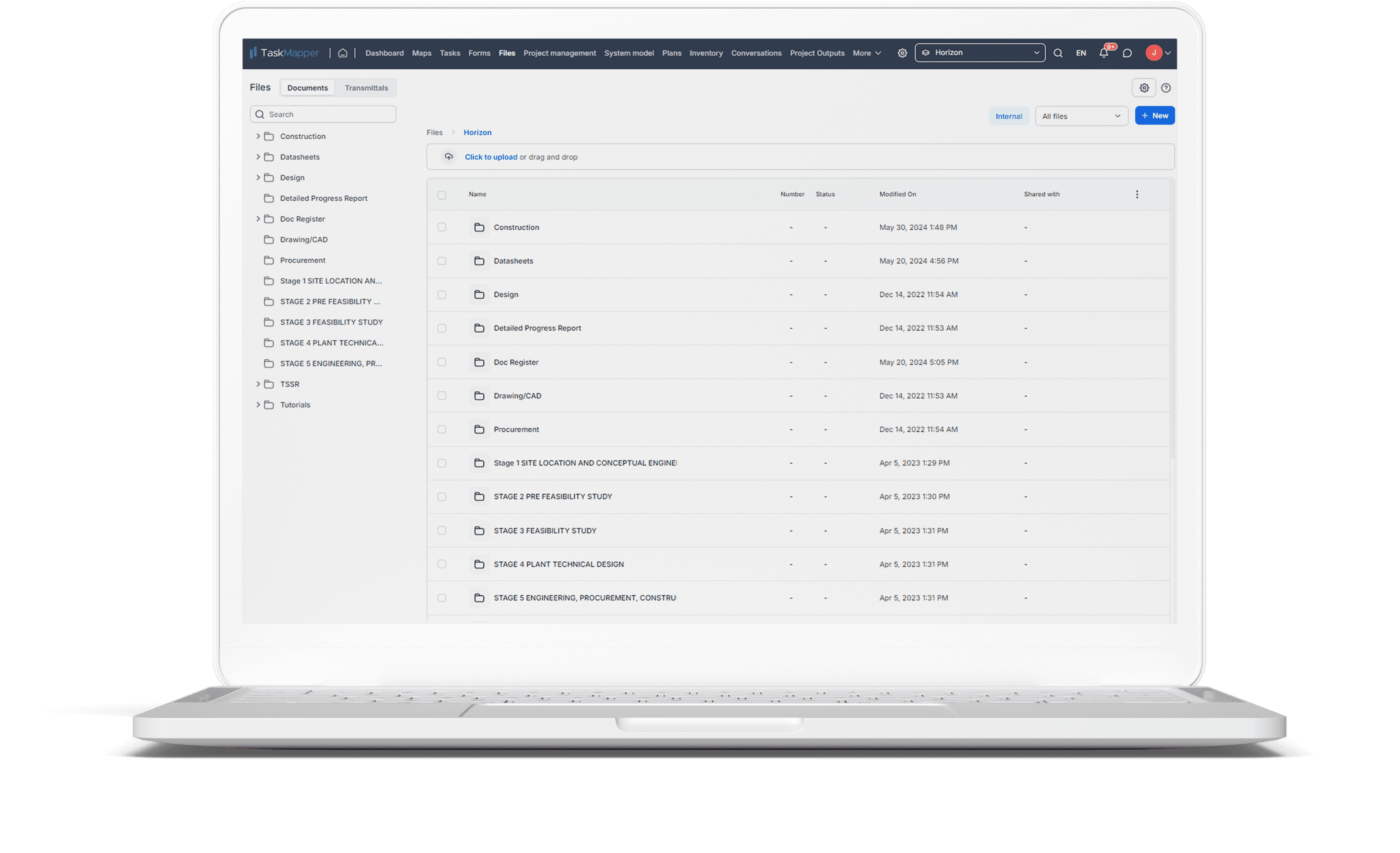Viewport: 1400px width, 853px height.
Task: Open the table column options kebab menu
Action: coord(1137,195)
